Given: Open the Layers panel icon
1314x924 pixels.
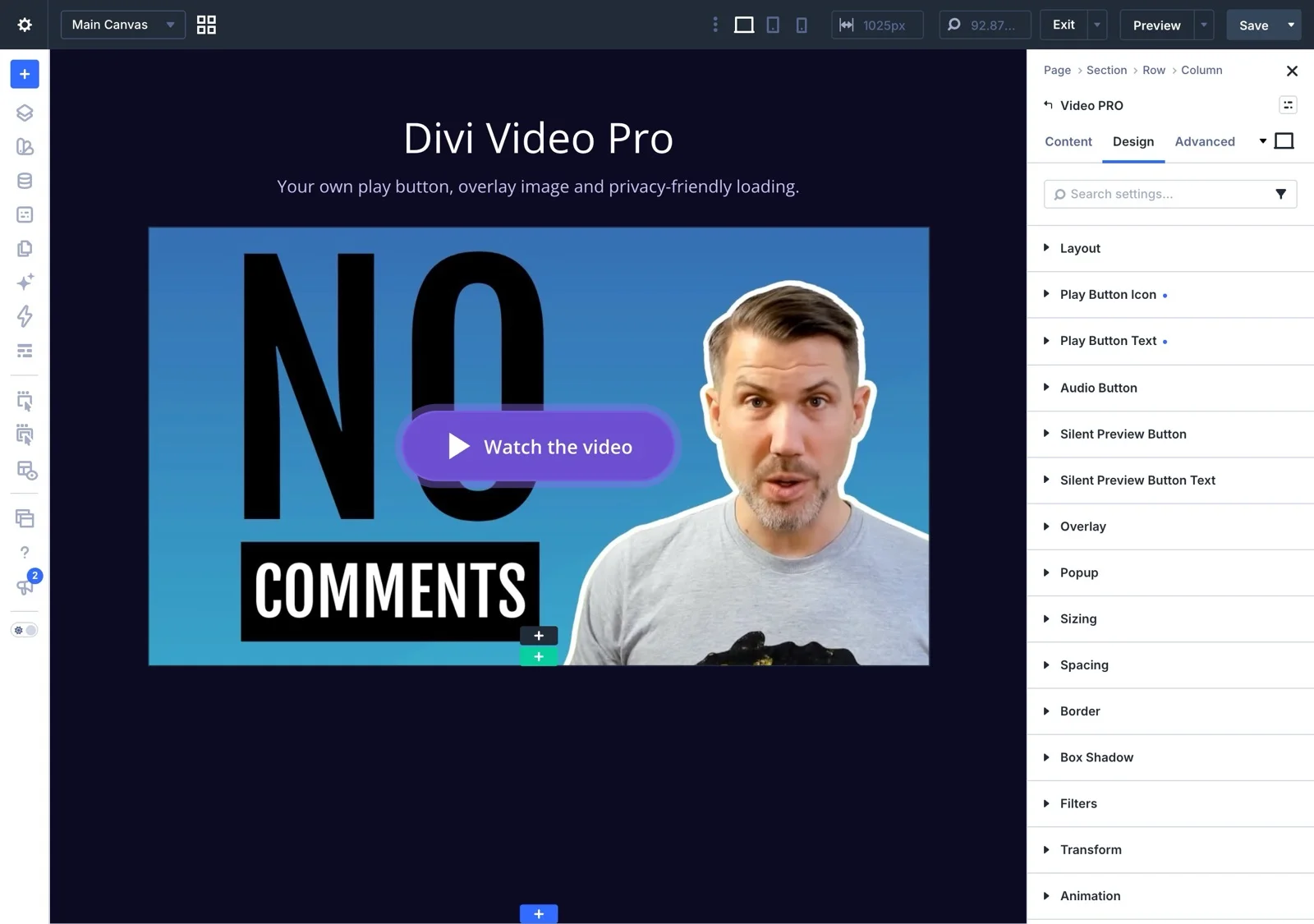Looking at the screenshot, I should [x=25, y=113].
